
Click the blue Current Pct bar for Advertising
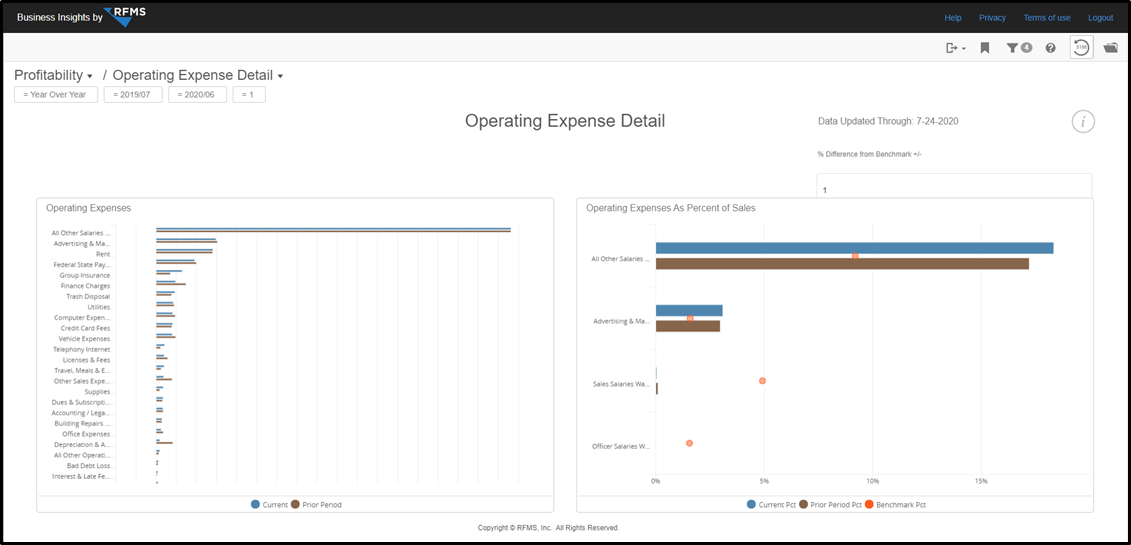[689, 311]
